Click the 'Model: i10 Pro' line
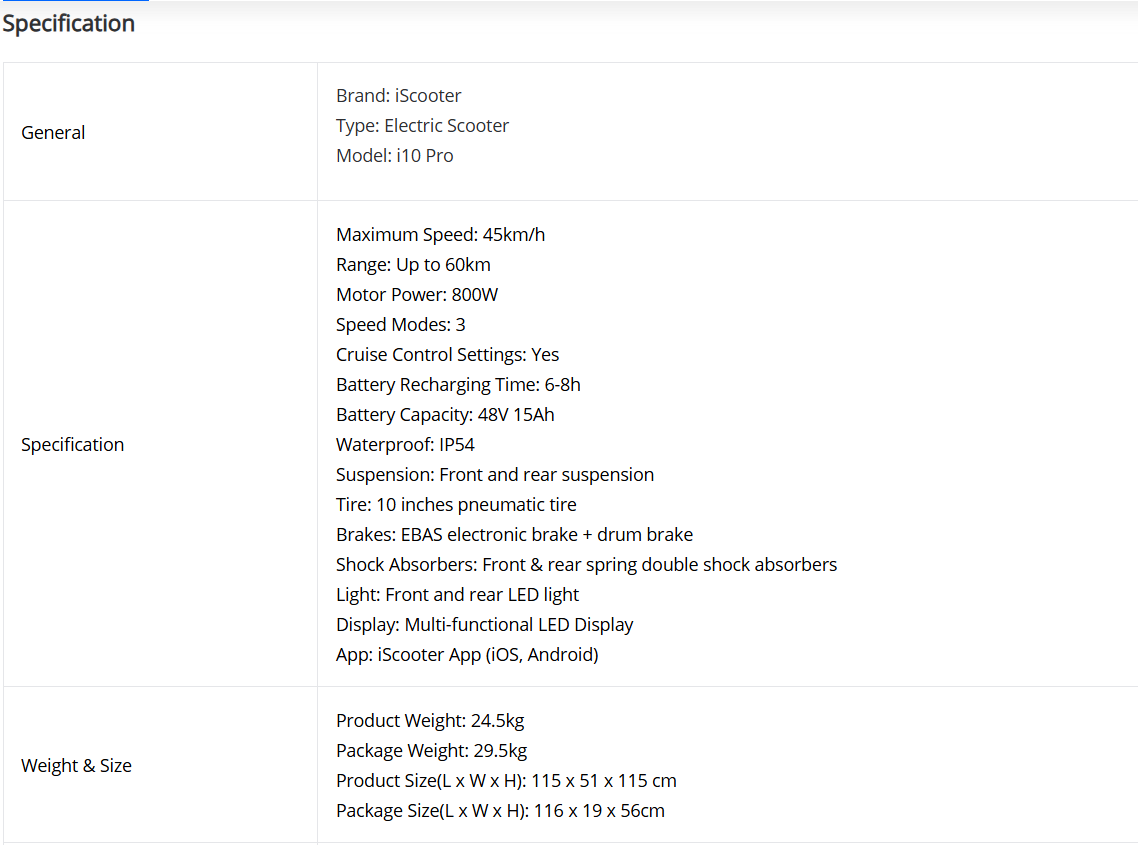 (395, 155)
